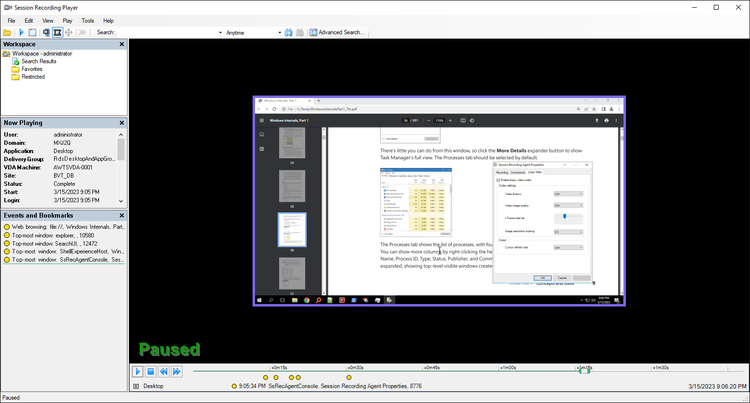This screenshot has width=750, height=403.
Task: Click the Now Playing scrollbar down arrow
Action: point(121,201)
